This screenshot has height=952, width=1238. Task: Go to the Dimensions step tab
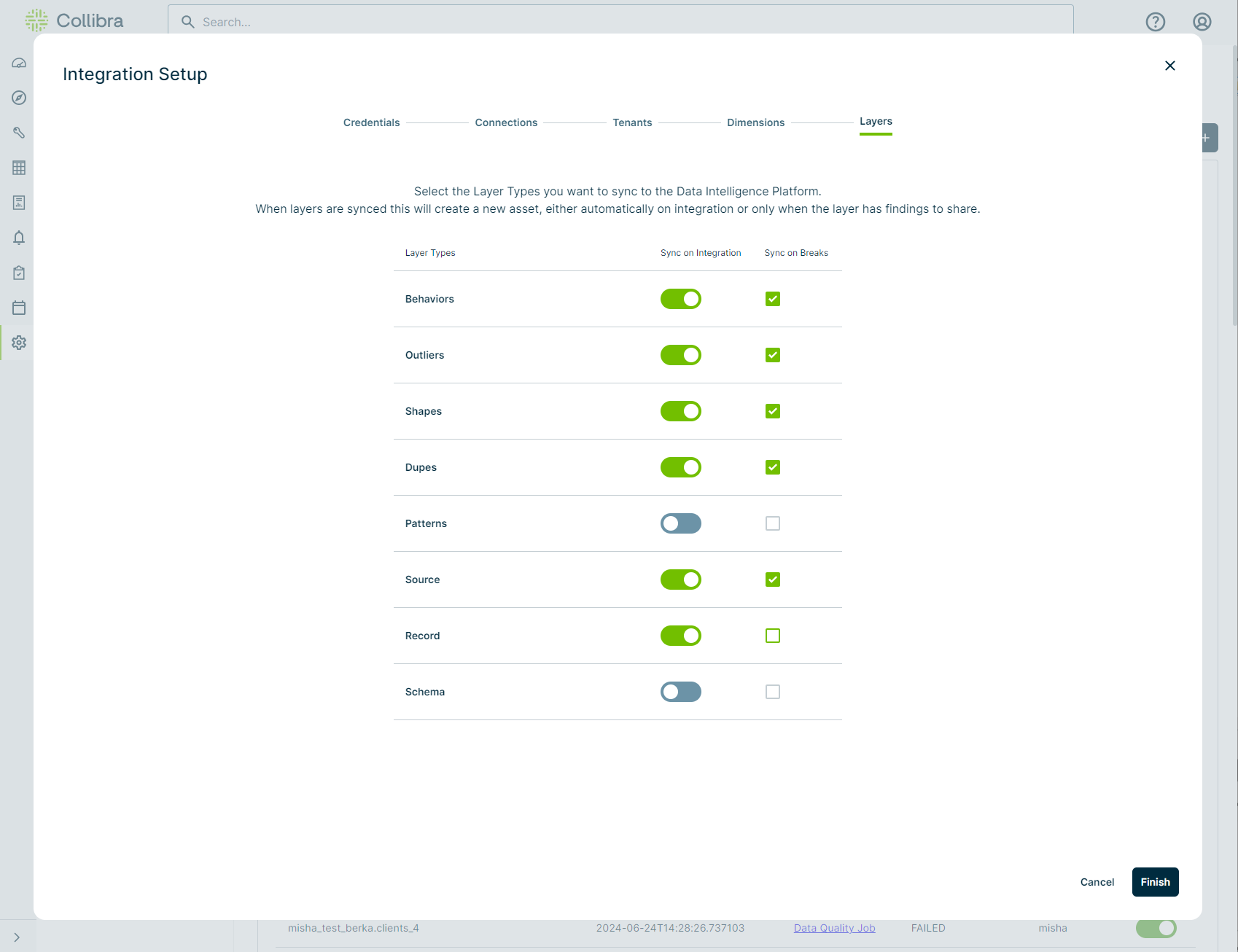755,122
